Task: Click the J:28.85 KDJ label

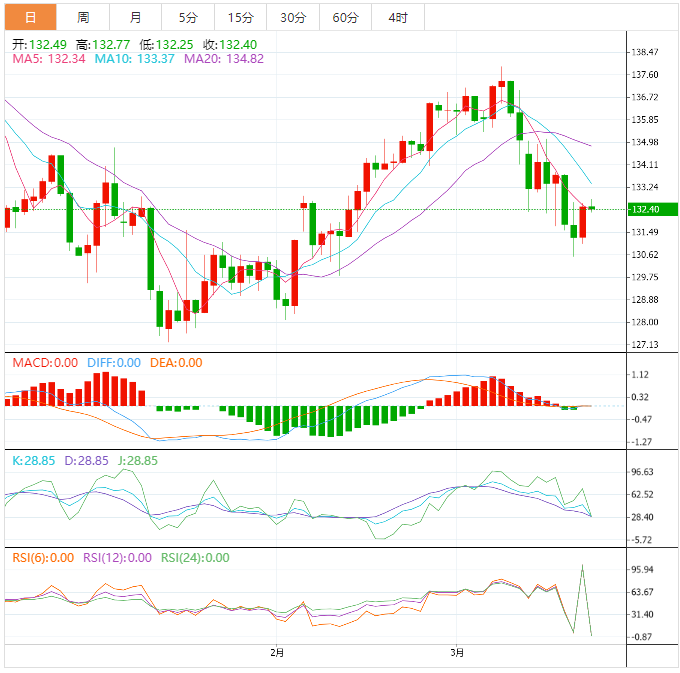Action: pos(138,461)
